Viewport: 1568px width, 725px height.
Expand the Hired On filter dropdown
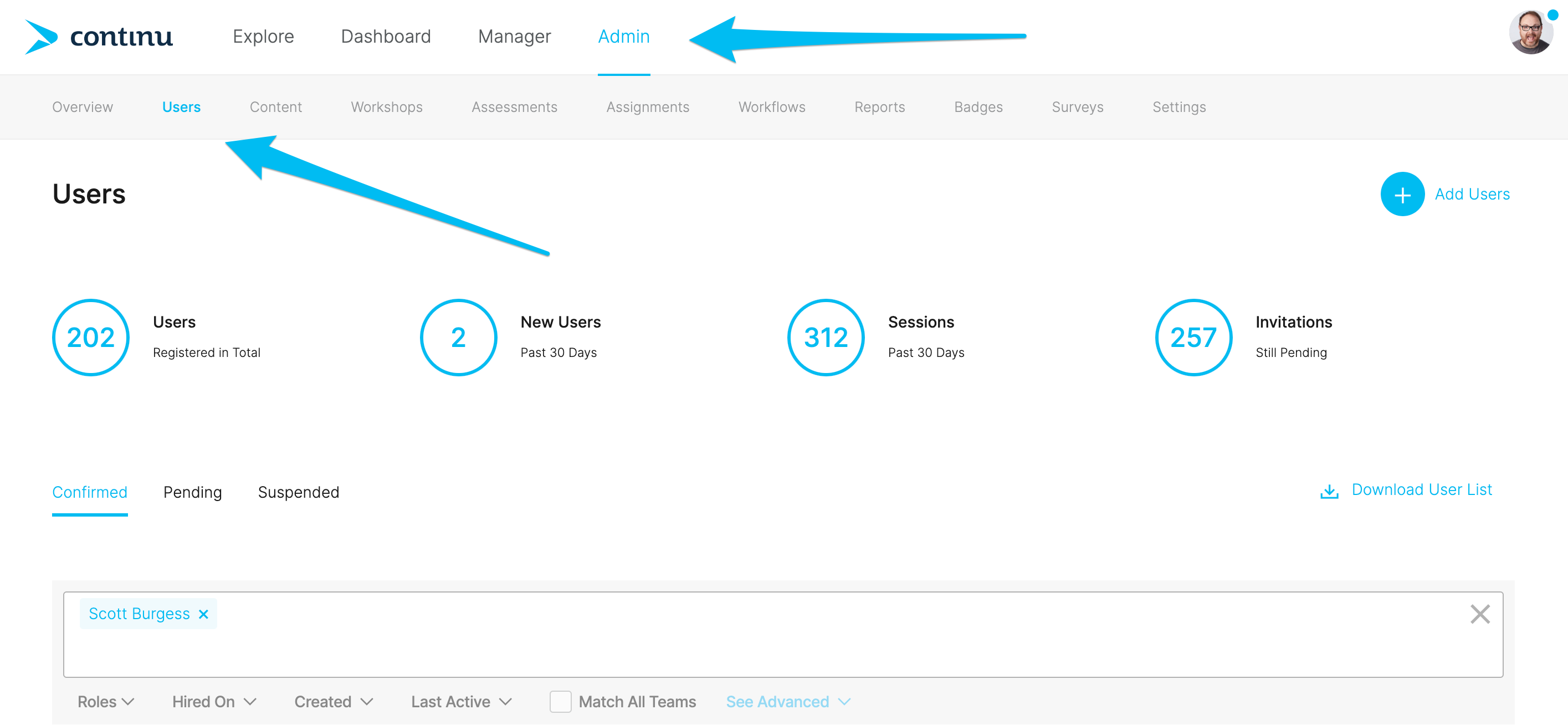214,702
